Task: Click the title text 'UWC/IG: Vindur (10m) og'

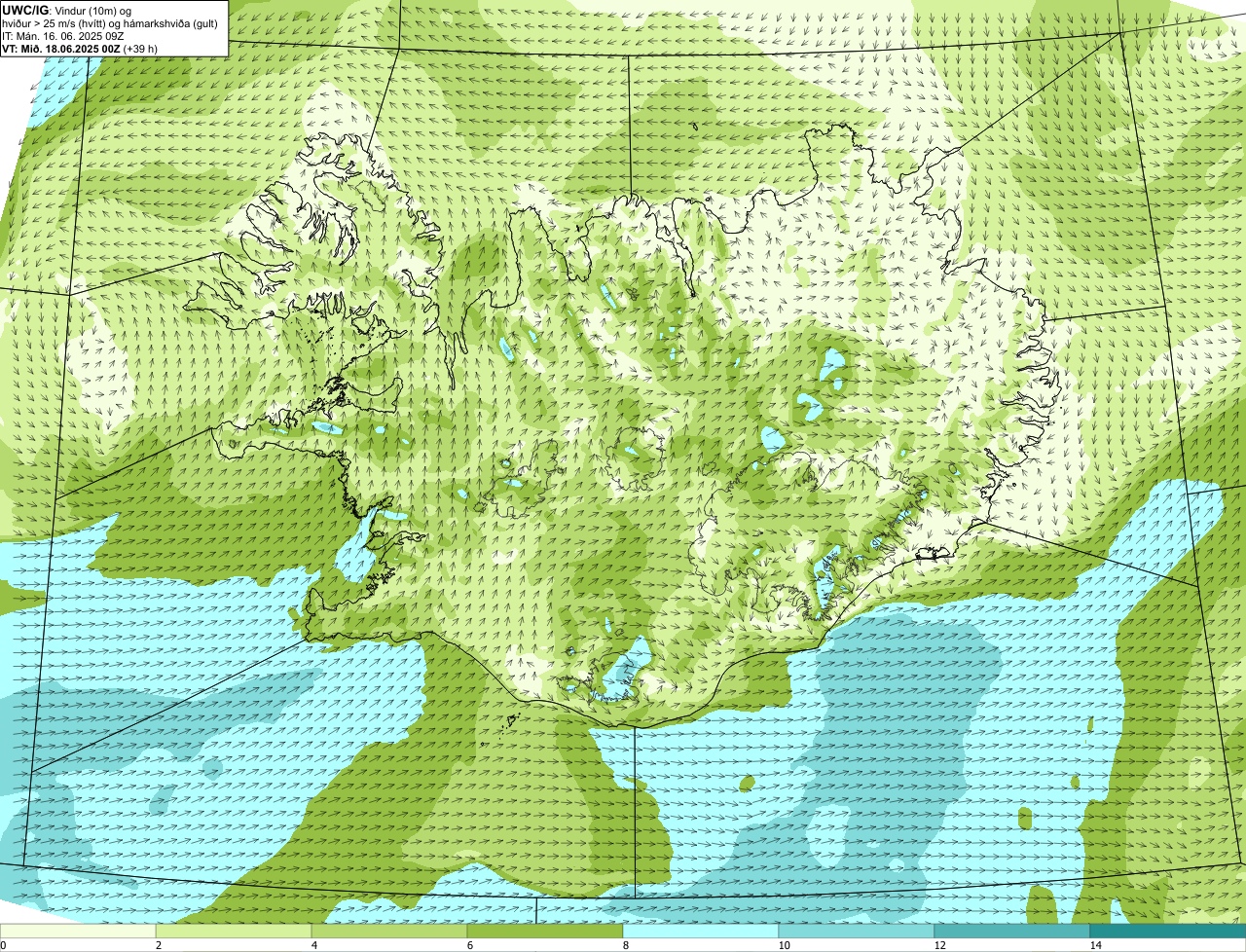Action: pos(67,11)
